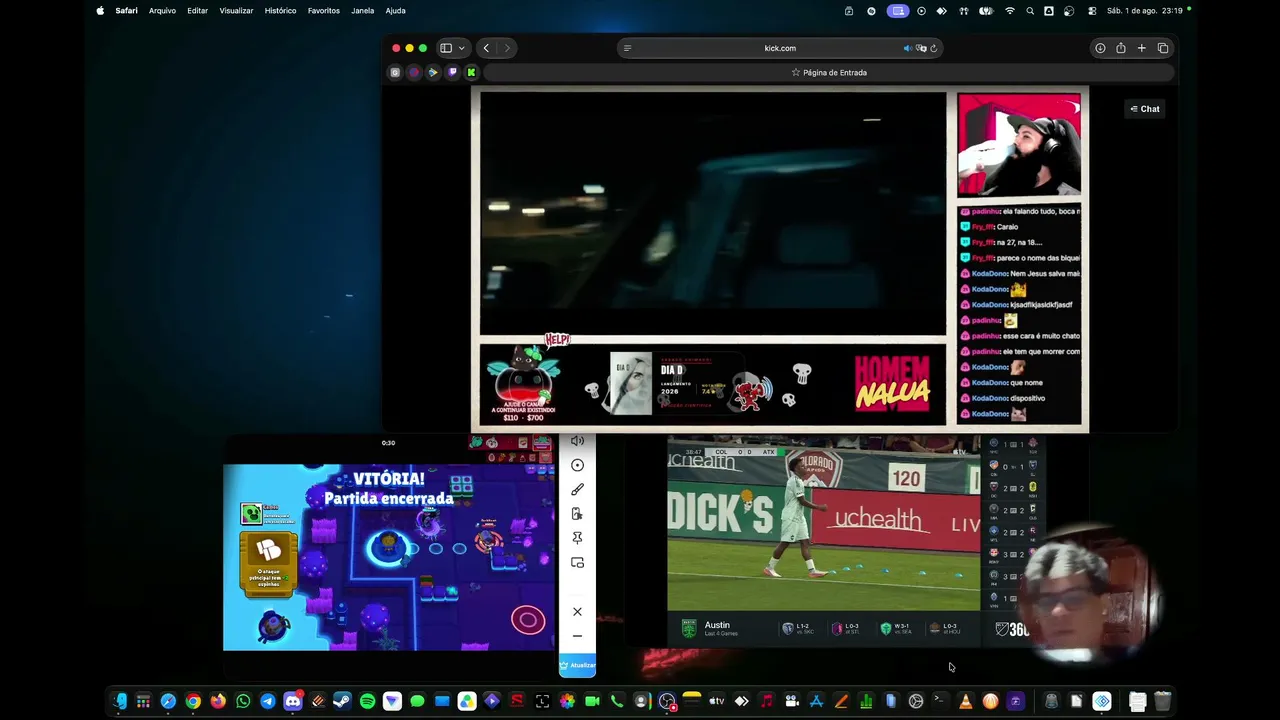Screen dimensions: 1280x720
Task: Click the streamer webcam thumbnail
Action: click(x=1019, y=144)
